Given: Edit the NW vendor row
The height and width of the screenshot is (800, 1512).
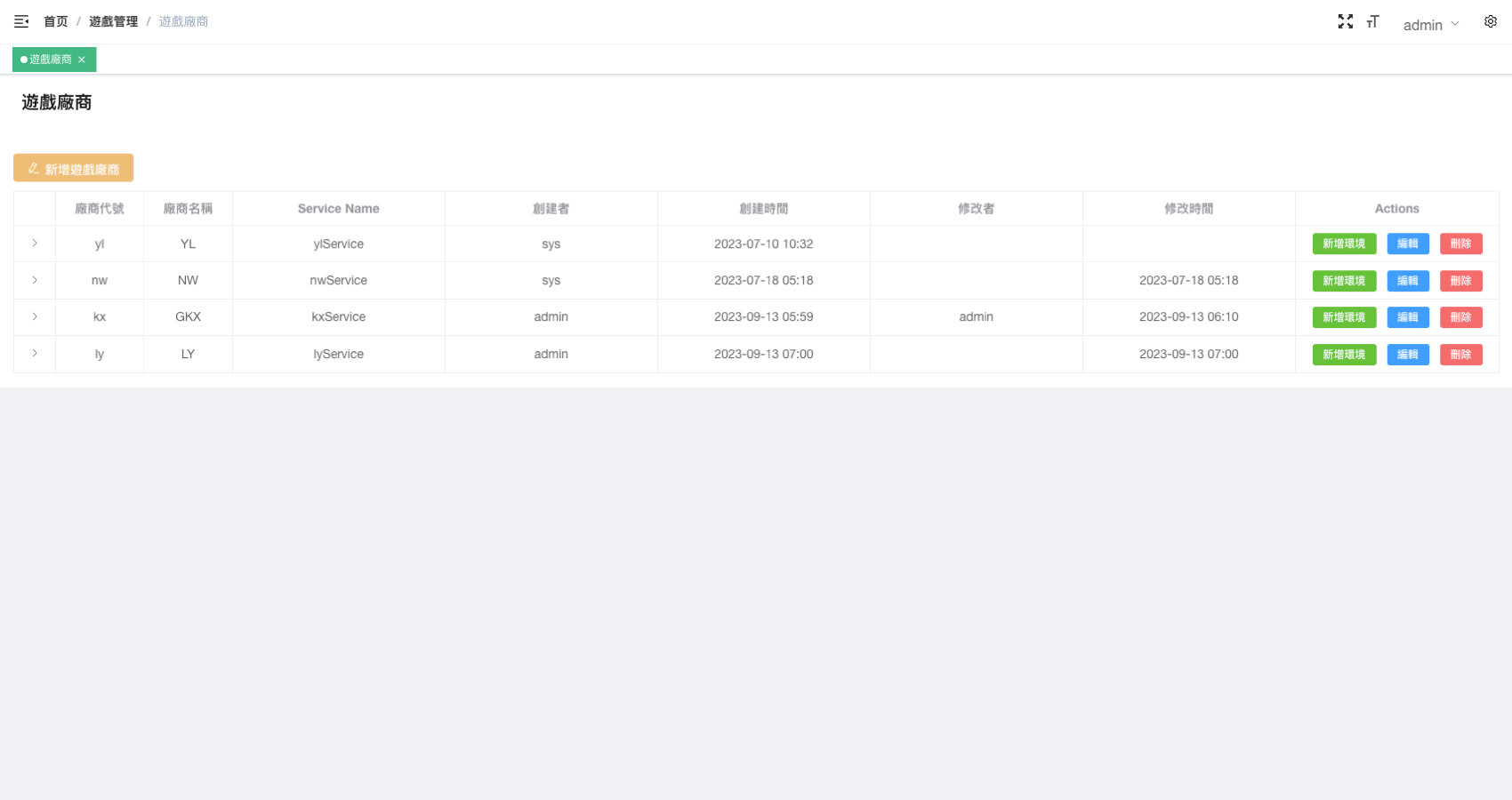Looking at the screenshot, I should [x=1407, y=281].
